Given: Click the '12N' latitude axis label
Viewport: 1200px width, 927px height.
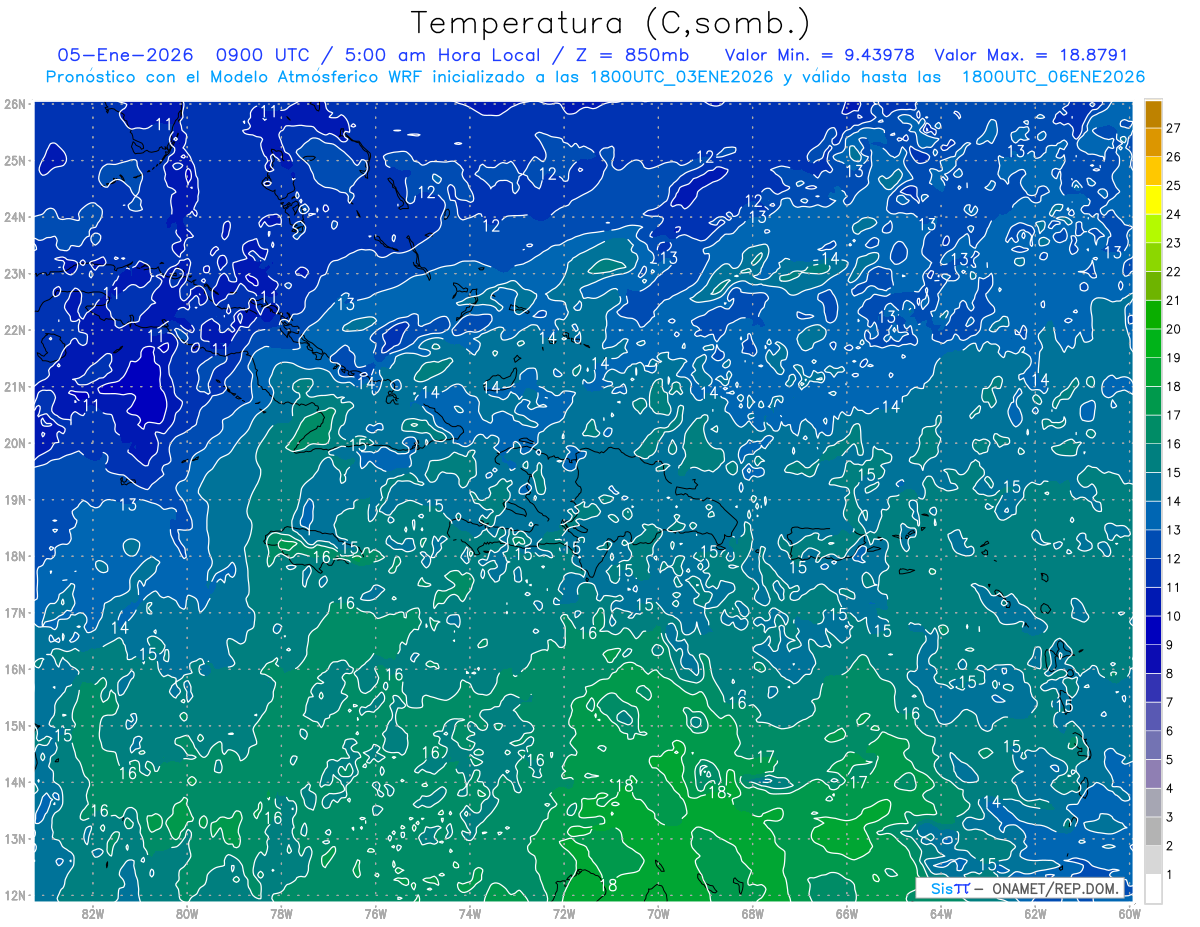Looking at the screenshot, I should tap(15, 895).
